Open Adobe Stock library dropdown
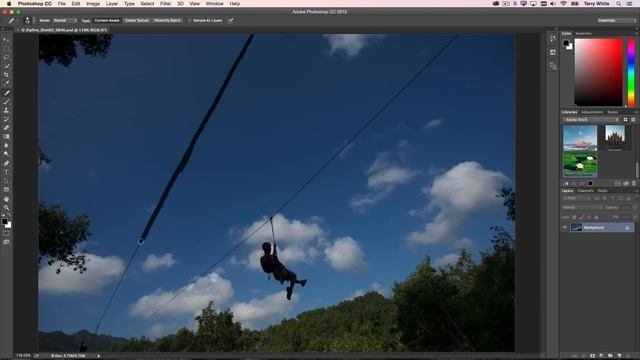Viewport: 640px width, 360px height. (591, 120)
